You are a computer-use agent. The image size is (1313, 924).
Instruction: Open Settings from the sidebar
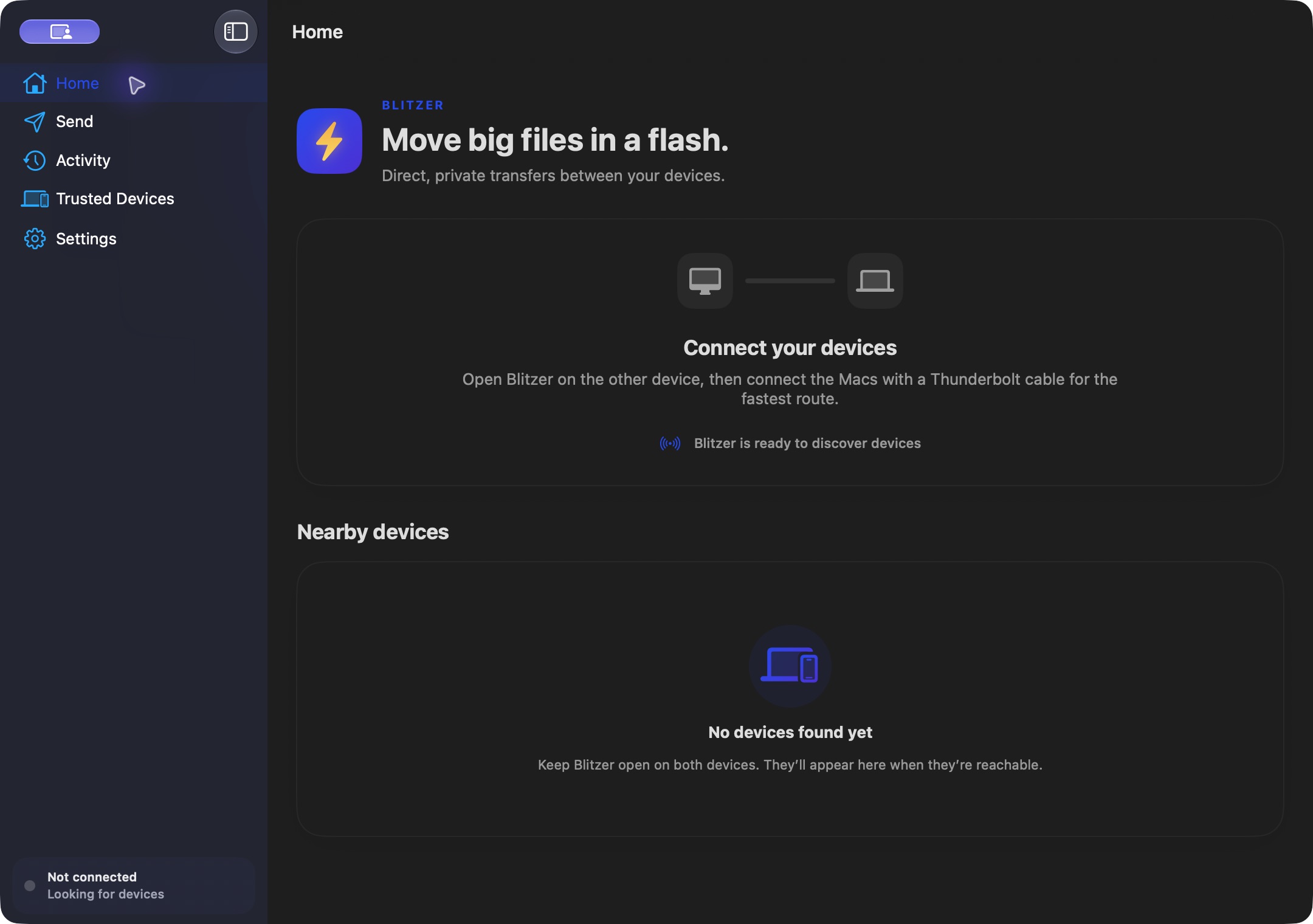pos(134,239)
